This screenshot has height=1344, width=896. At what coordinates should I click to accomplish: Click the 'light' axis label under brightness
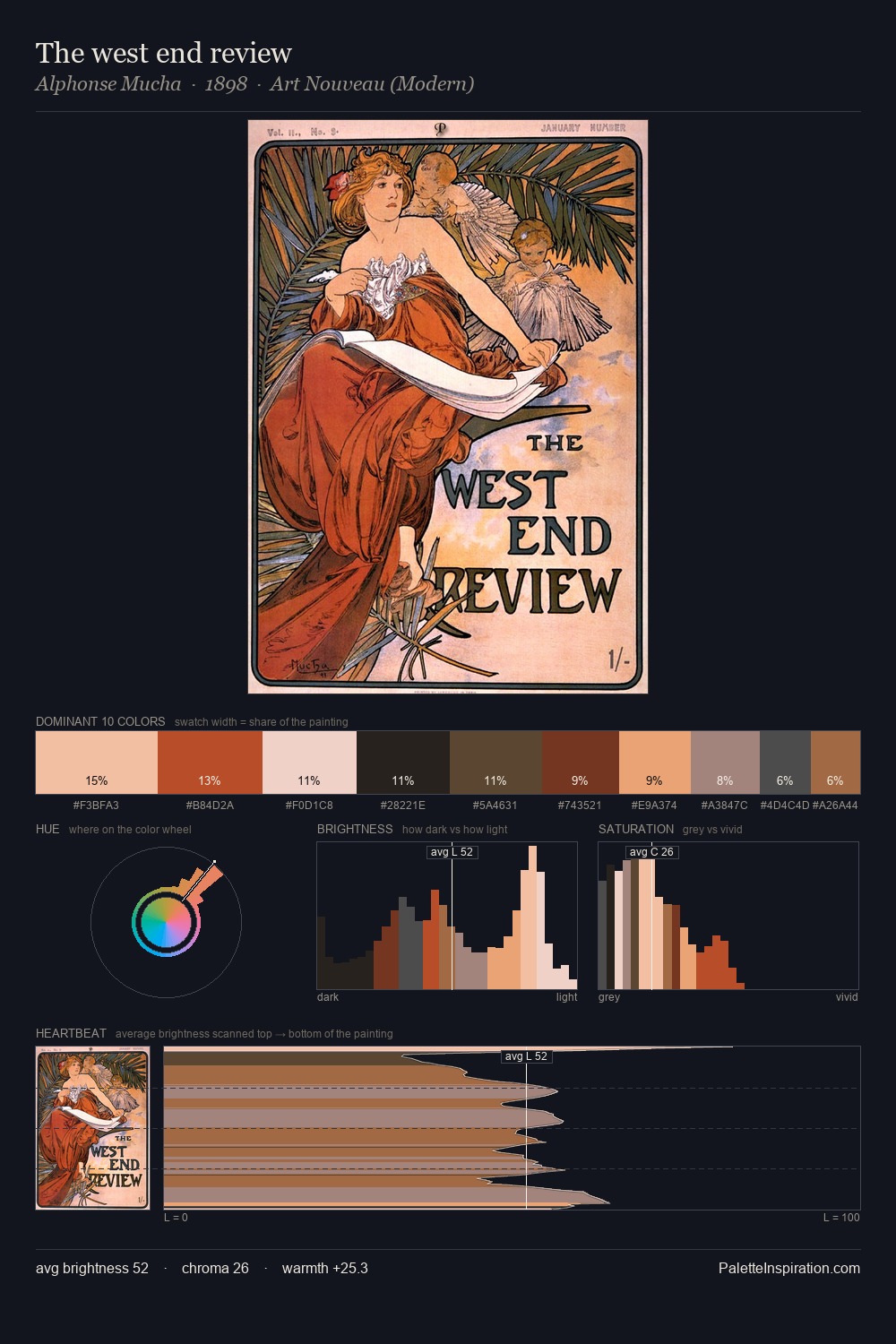pyautogui.click(x=566, y=997)
